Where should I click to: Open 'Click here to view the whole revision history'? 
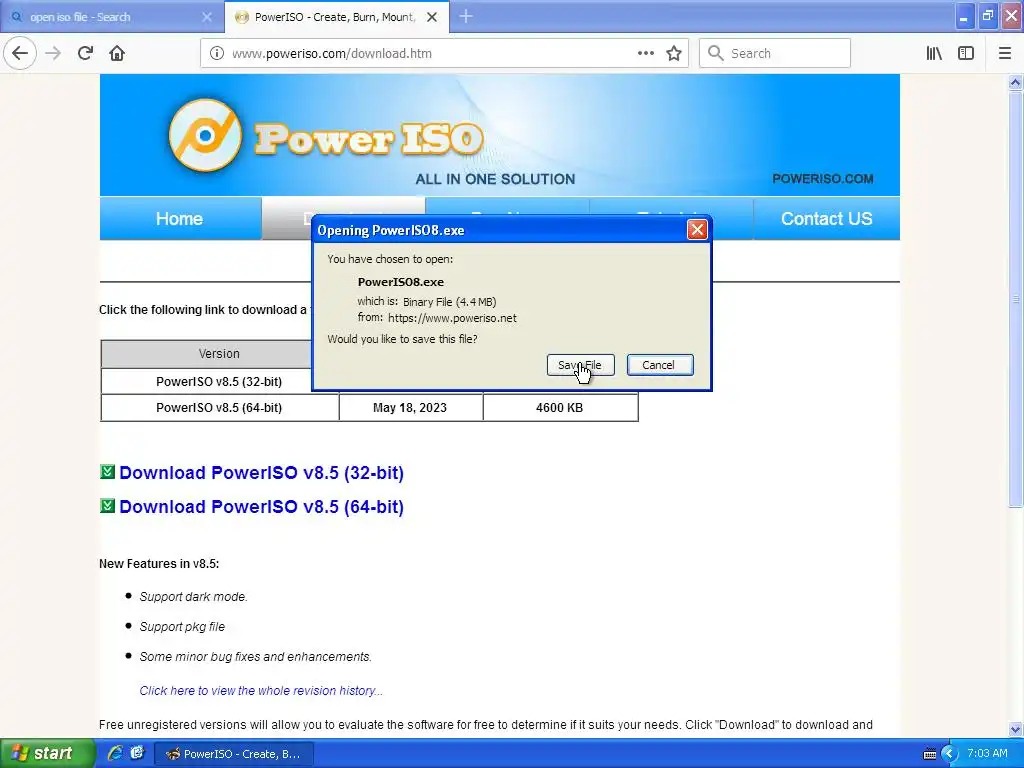coord(261,691)
